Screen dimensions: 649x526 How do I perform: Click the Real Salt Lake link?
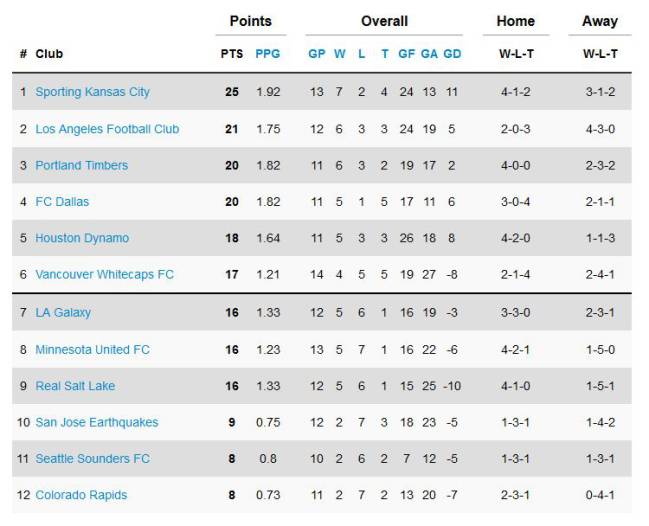click(x=75, y=386)
